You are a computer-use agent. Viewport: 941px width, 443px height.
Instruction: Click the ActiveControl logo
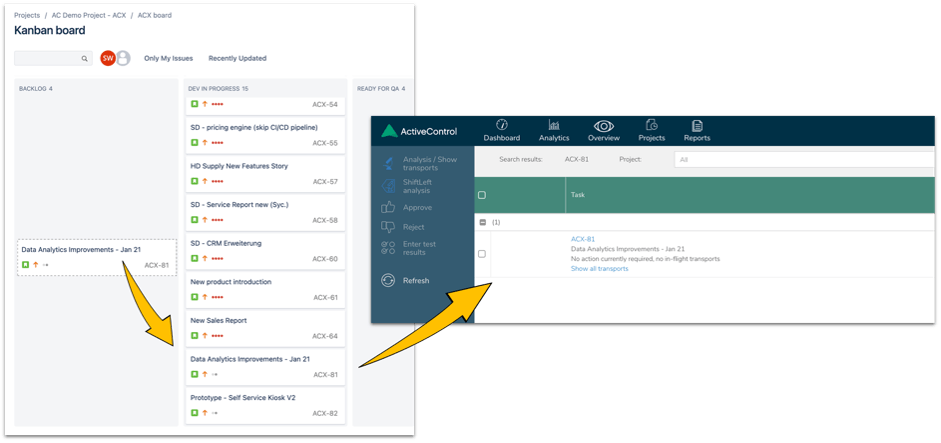point(419,131)
